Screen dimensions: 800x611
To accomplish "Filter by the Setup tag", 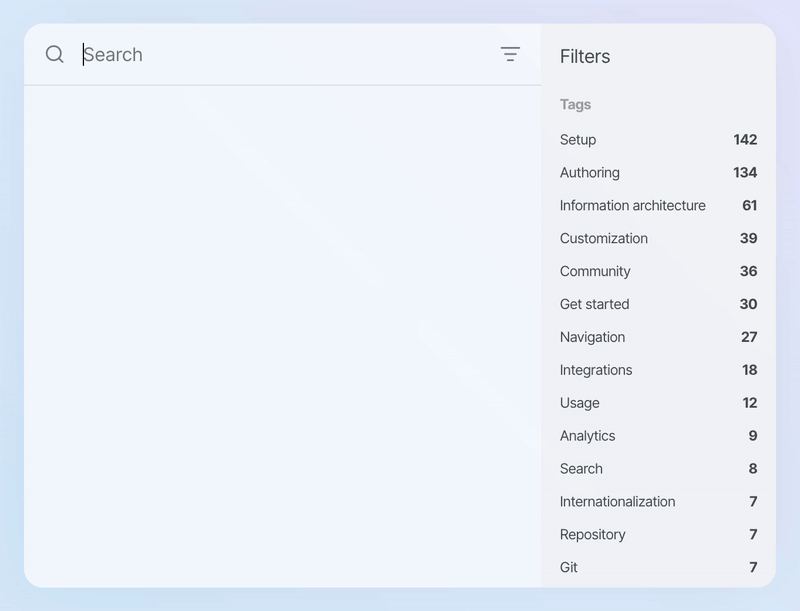I will 578,140.
